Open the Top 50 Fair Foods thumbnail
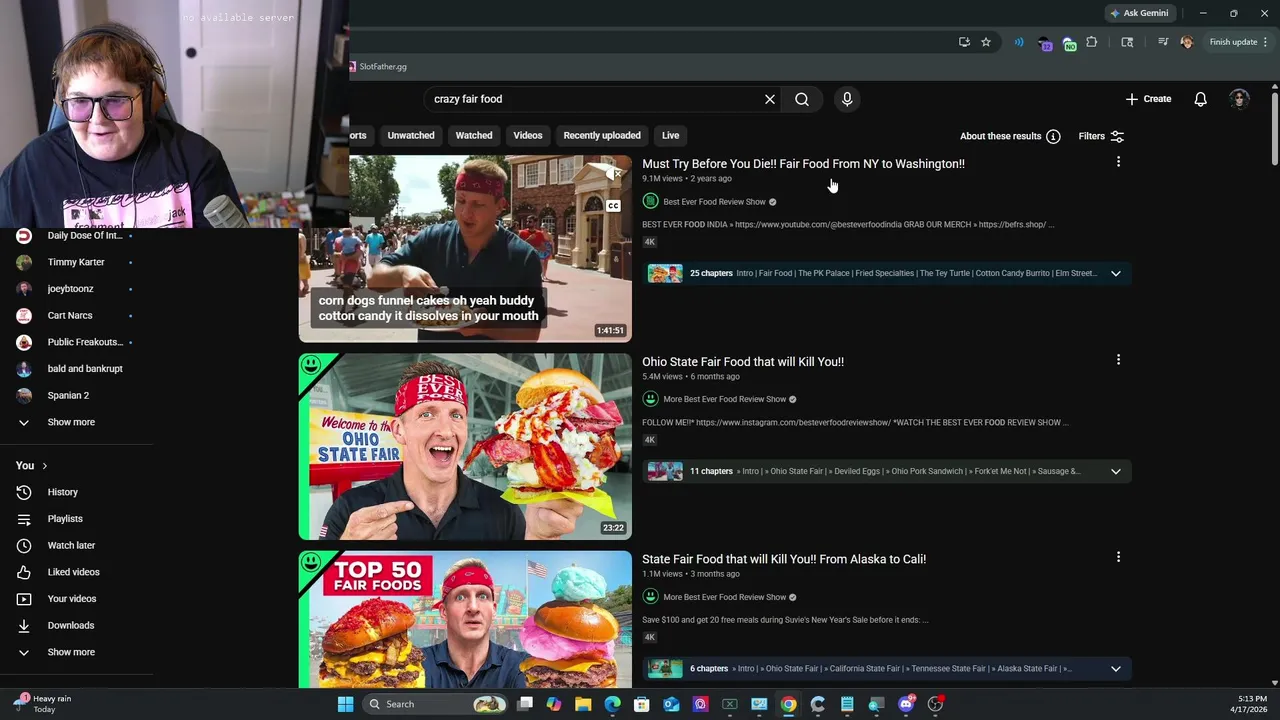 (465, 619)
